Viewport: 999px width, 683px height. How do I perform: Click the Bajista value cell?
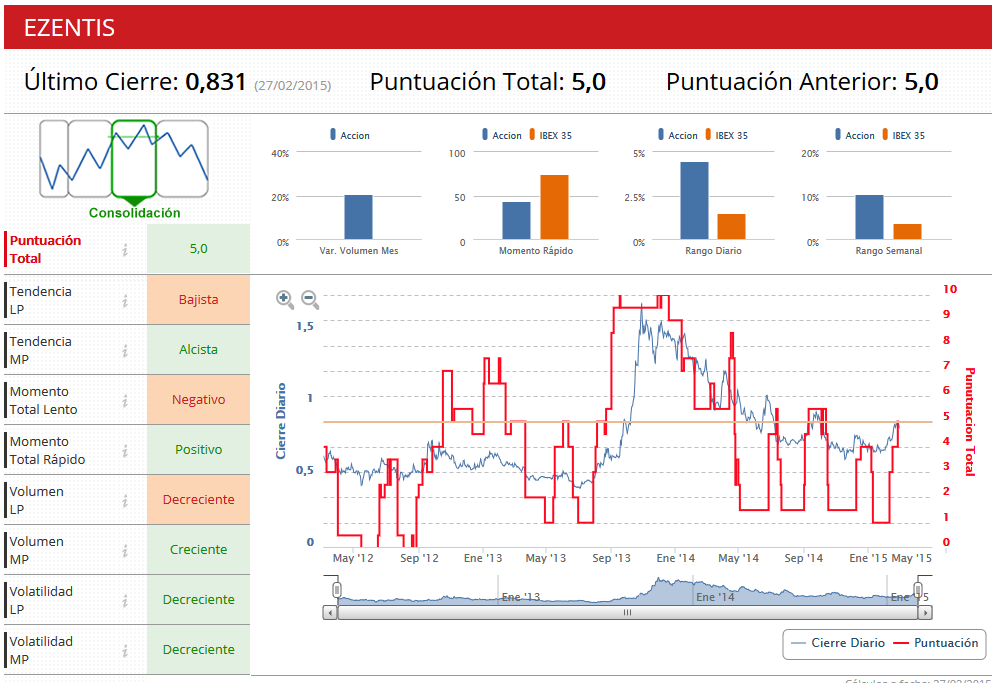198,299
